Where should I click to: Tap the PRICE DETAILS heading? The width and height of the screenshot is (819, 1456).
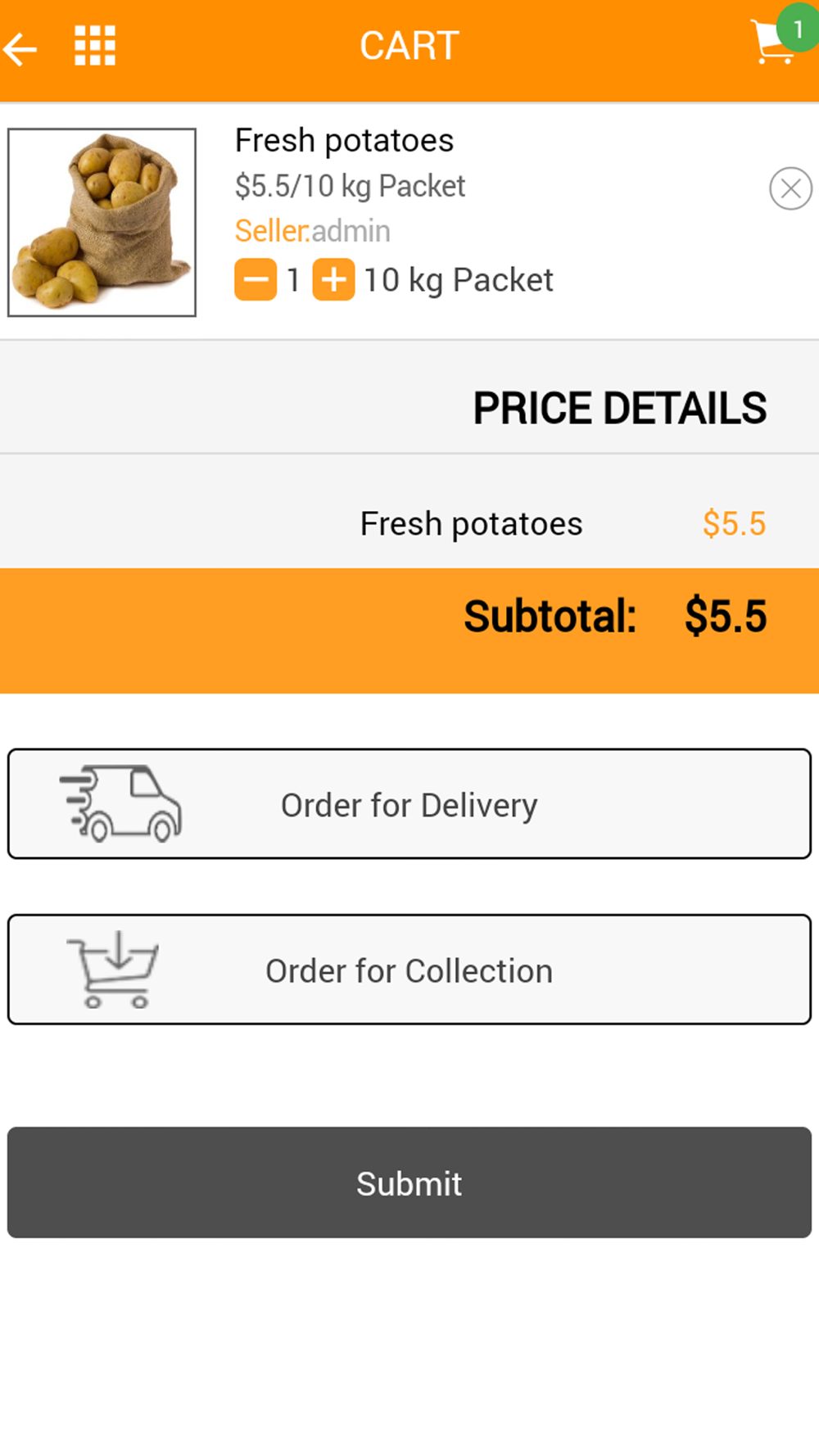(620, 409)
